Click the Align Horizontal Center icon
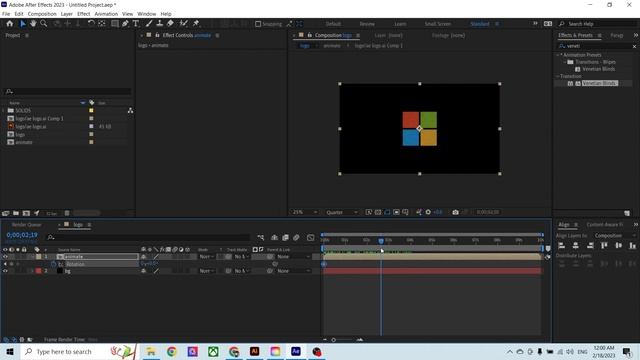 point(576,245)
